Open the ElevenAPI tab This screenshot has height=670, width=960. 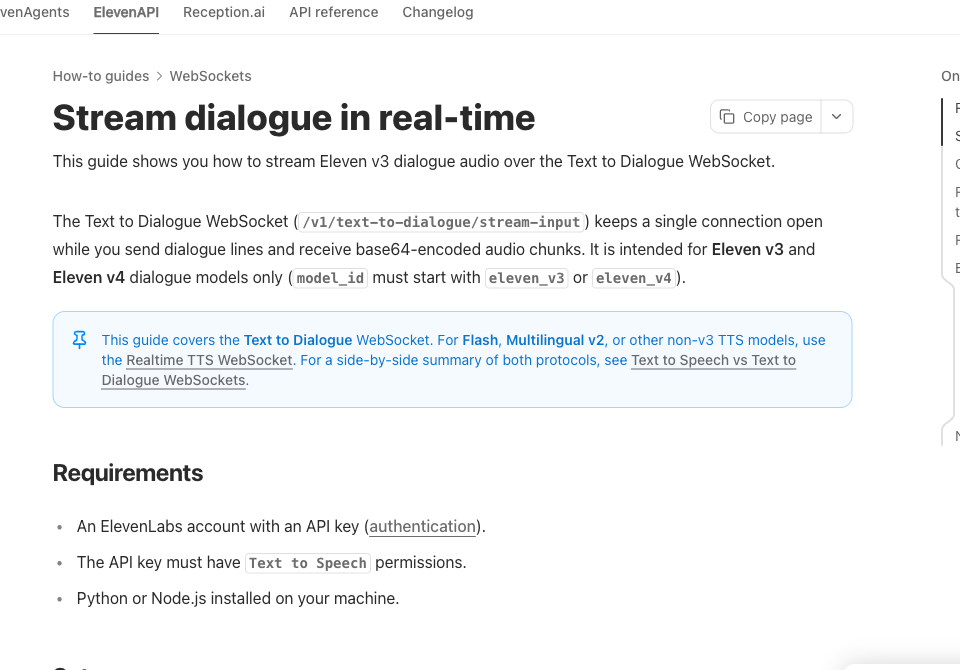[x=126, y=12]
